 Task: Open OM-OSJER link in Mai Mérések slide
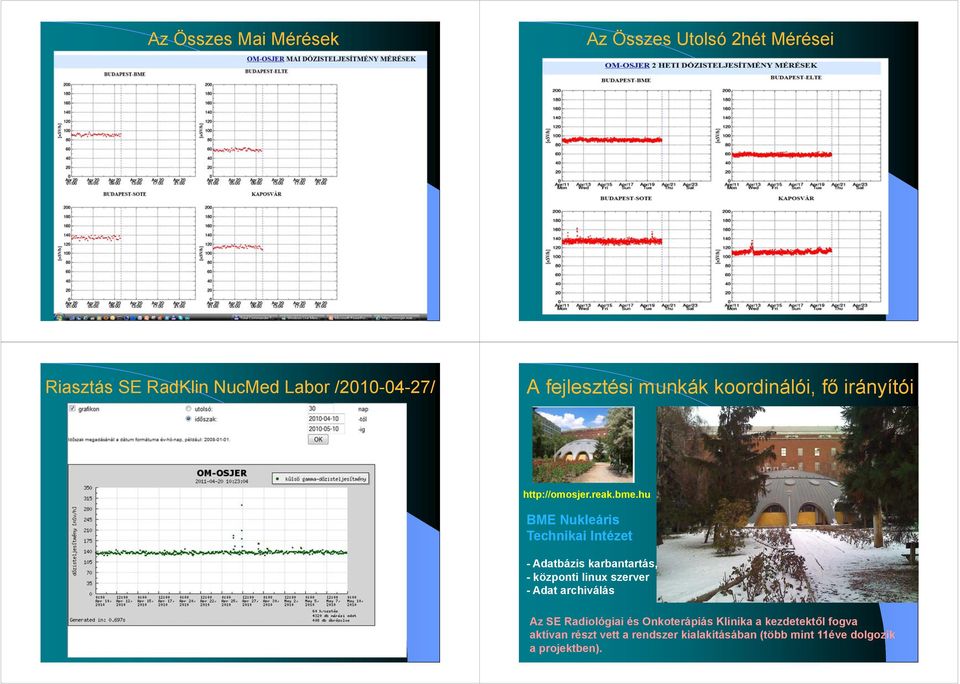(x=266, y=59)
